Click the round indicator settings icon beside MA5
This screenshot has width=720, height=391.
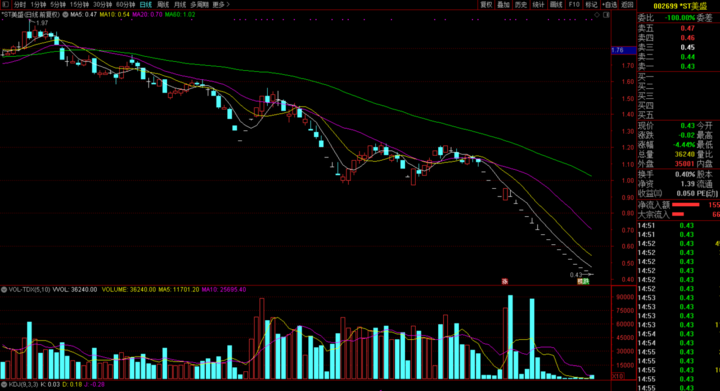pos(65,15)
